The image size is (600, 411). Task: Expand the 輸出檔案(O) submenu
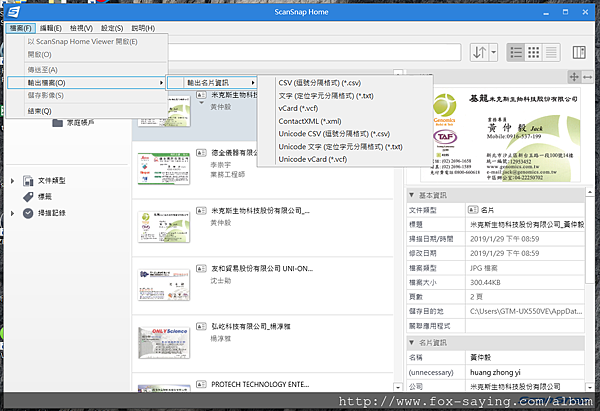point(86,83)
